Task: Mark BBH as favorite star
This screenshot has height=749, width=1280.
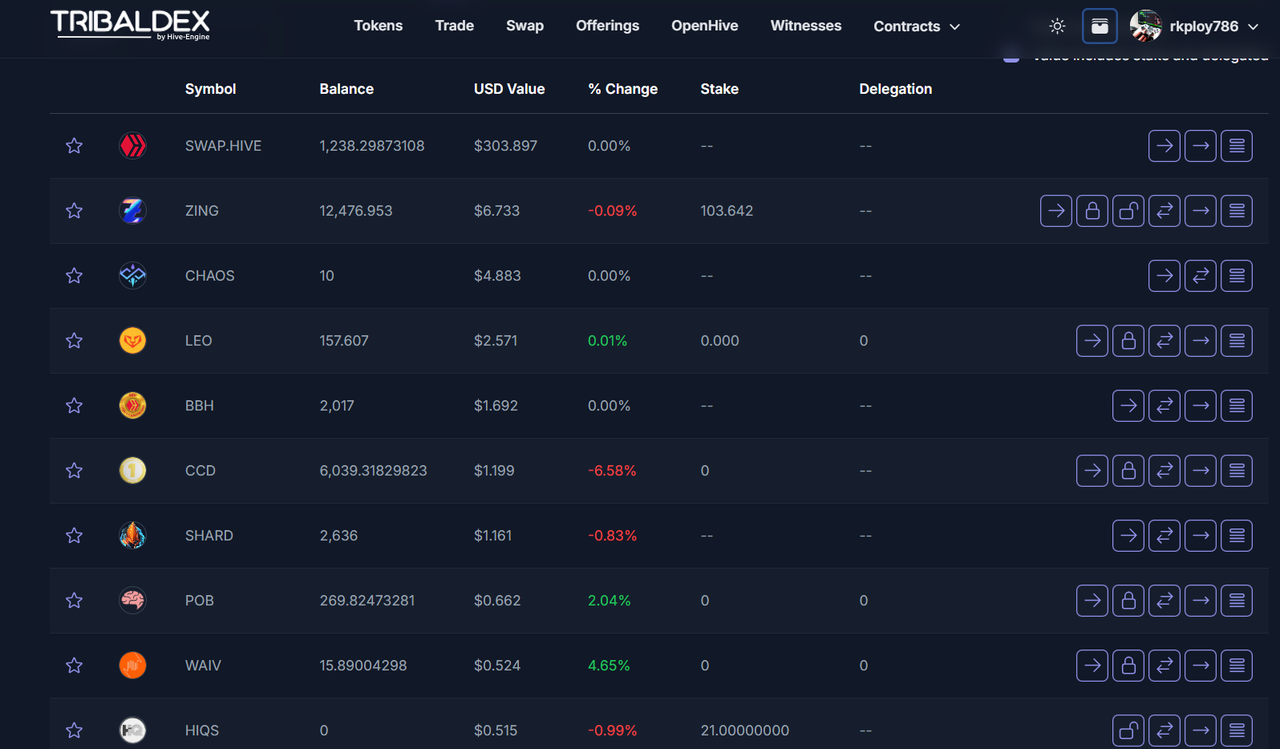Action: pyautogui.click(x=74, y=406)
